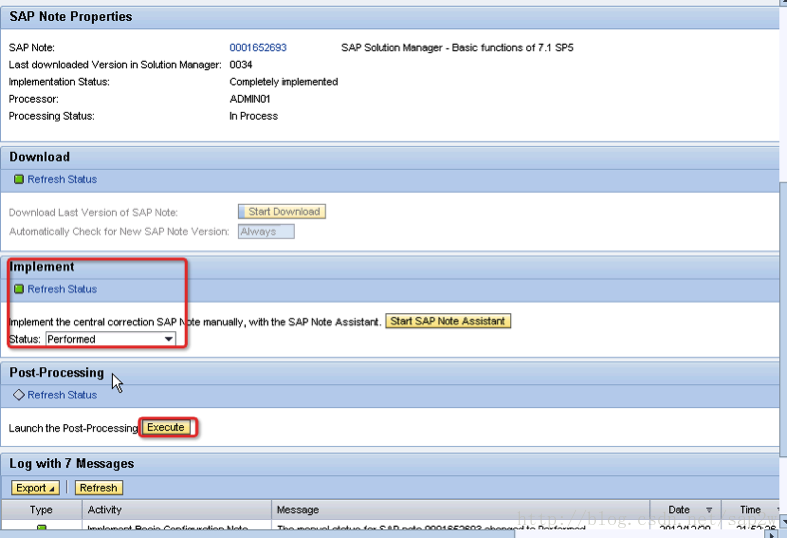This screenshot has height=539, width=788.
Task: Select the Type column header
Action: [41, 510]
